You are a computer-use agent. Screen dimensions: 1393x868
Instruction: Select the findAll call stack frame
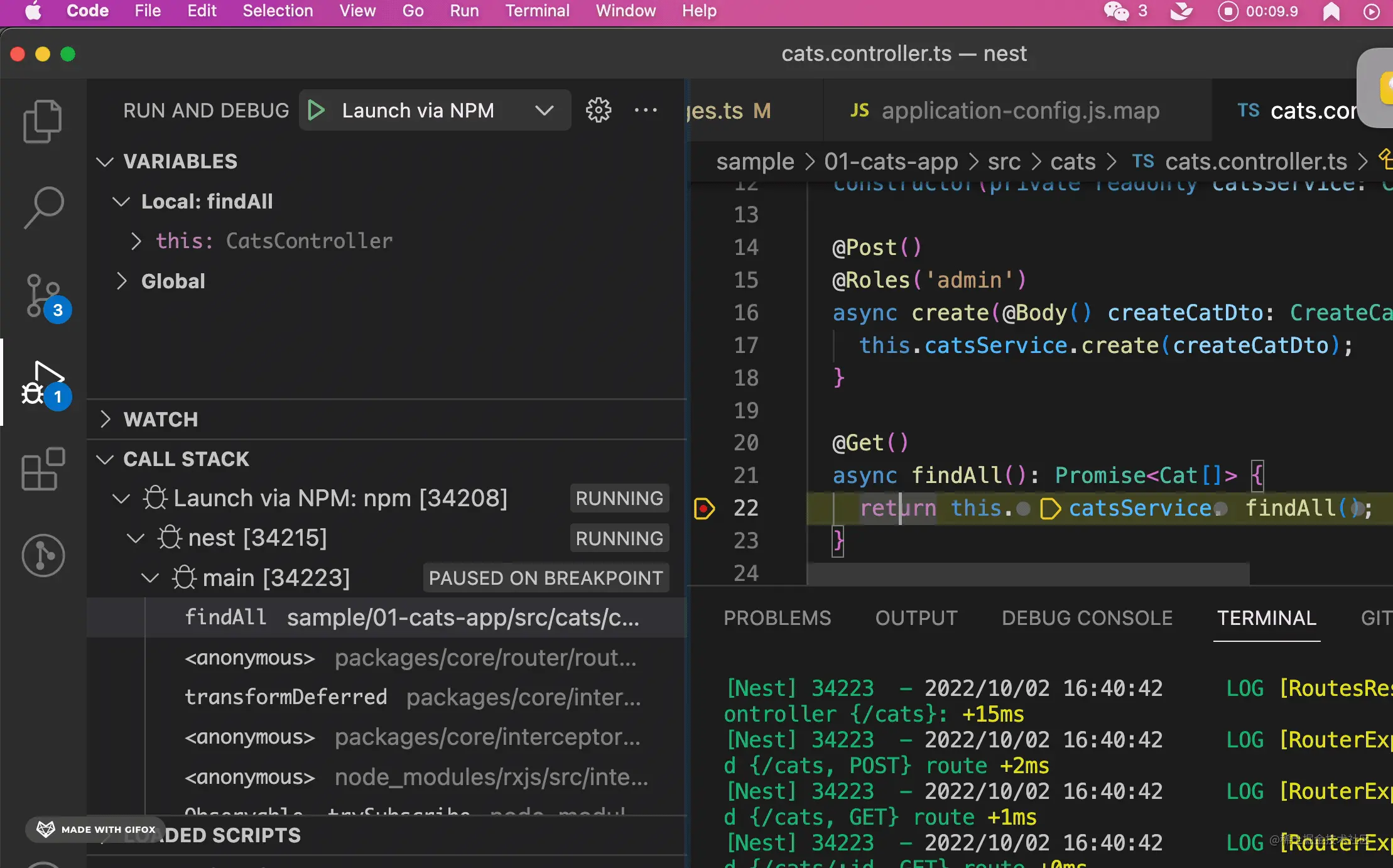click(x=411, y=618)
